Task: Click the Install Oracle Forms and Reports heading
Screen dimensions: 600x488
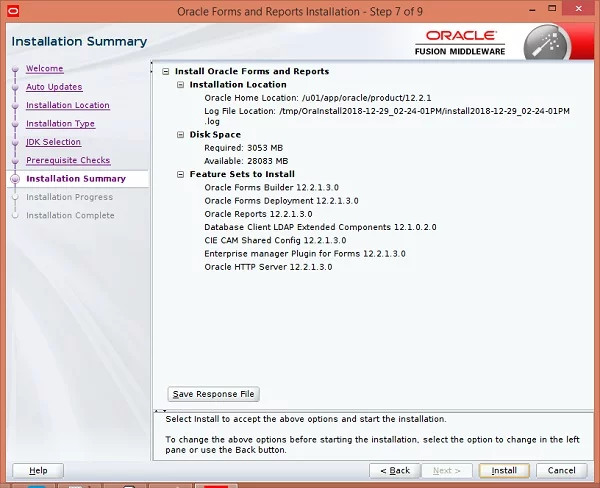Action: 252,72
